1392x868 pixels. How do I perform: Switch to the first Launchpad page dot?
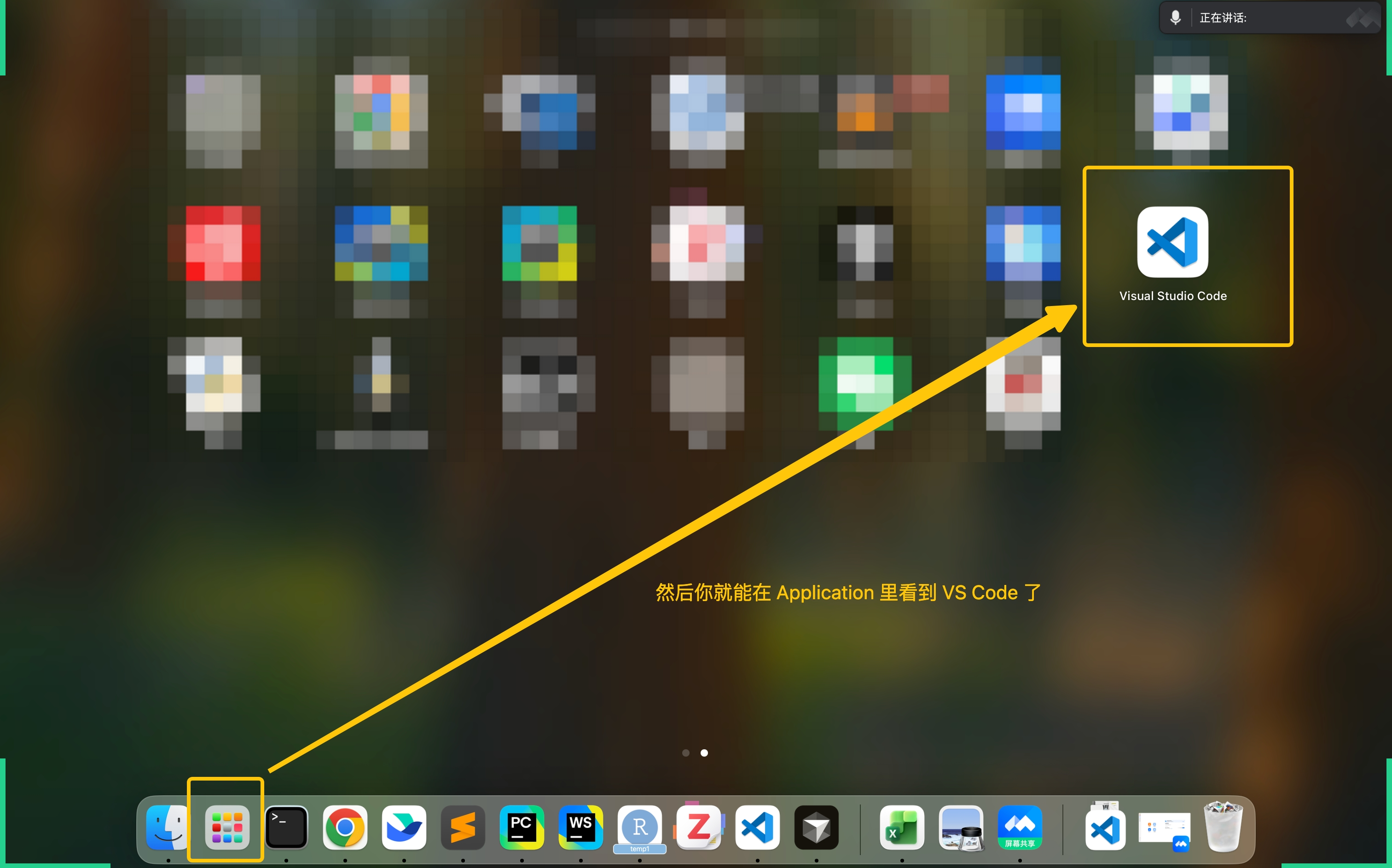pyautogui.click(x=685, y=752)
